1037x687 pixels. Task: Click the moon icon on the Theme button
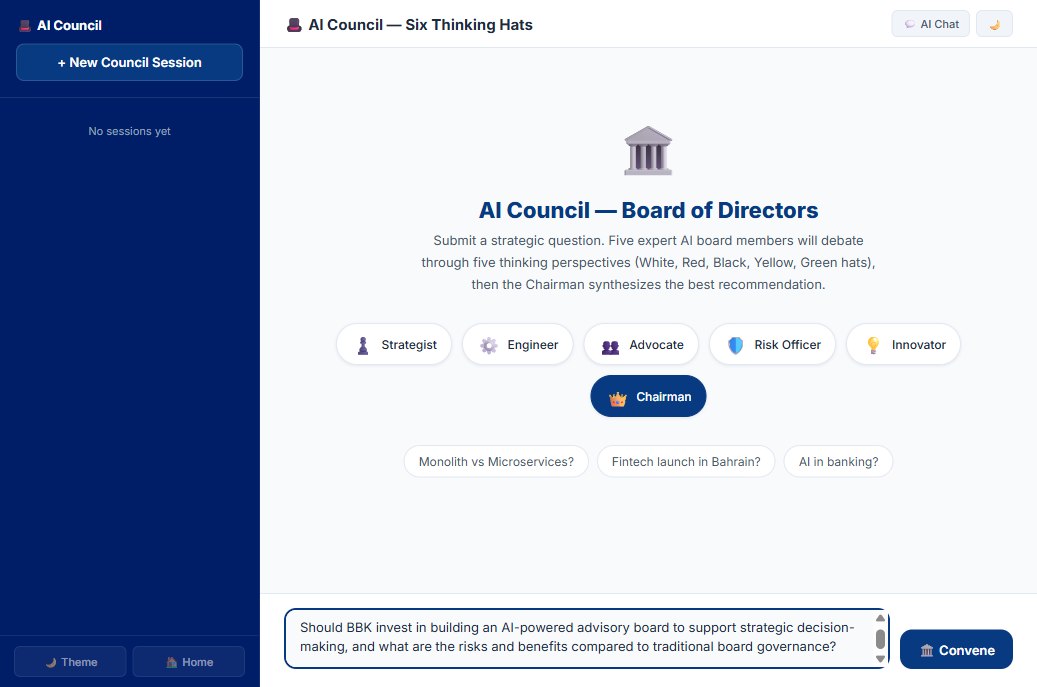point(51,663)
